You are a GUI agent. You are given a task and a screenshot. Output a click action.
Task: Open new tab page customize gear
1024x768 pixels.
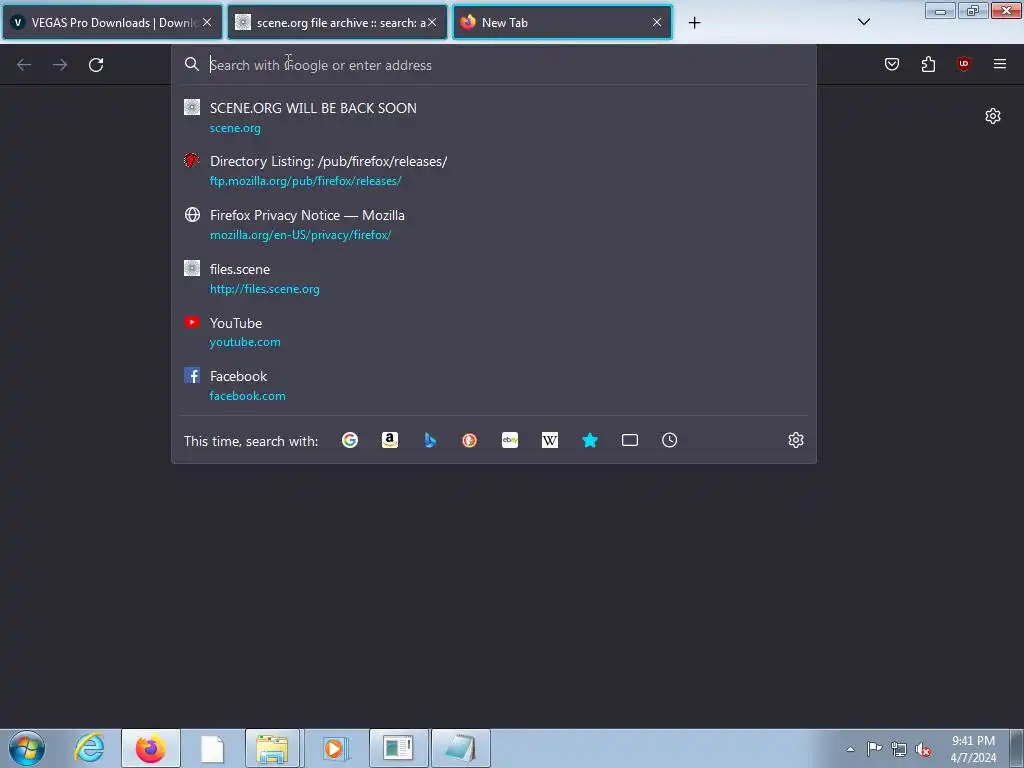(993, 116)
